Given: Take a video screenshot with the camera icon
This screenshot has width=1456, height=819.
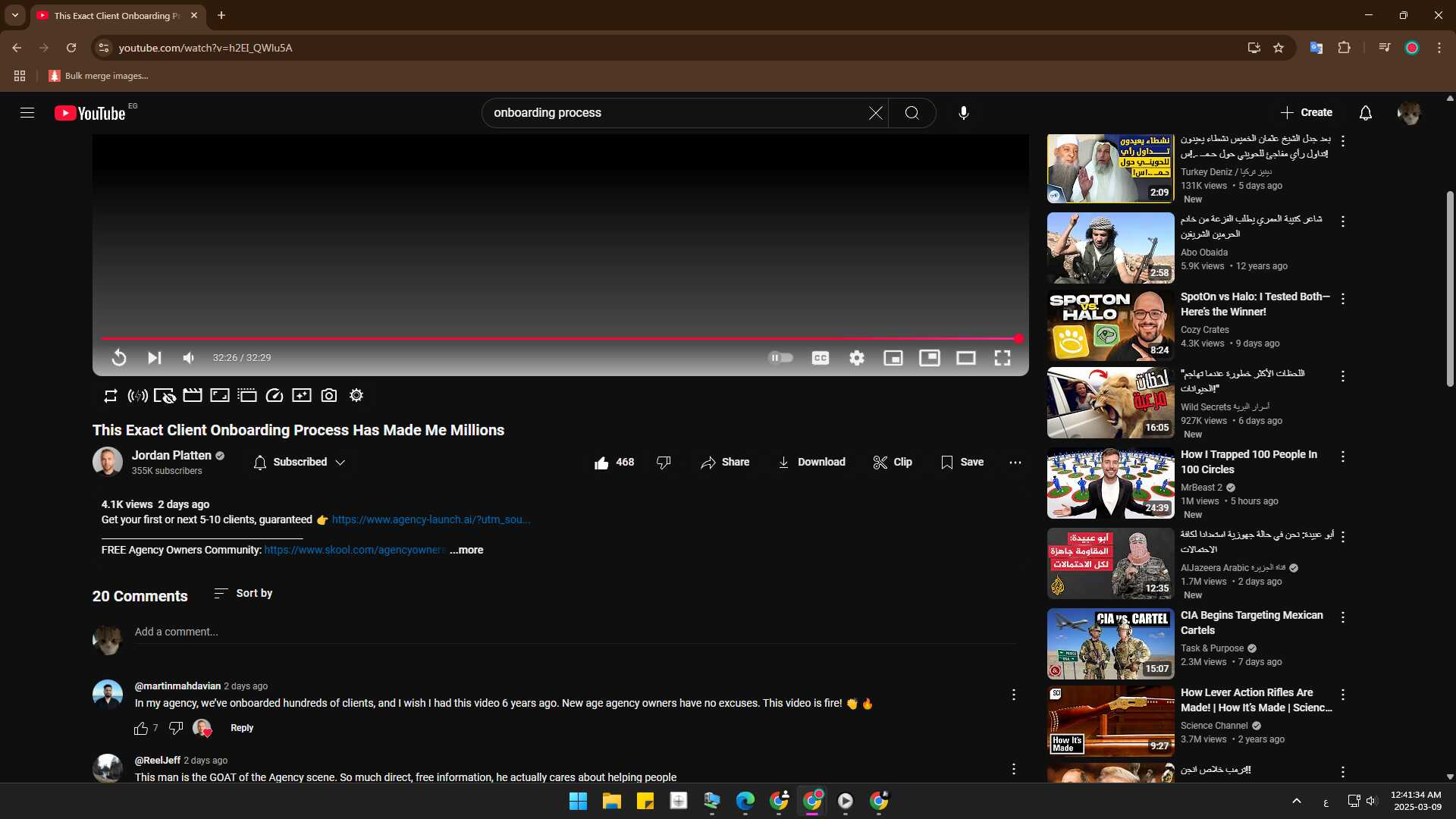Looking at the screenshot, I should tap(329, 396).
